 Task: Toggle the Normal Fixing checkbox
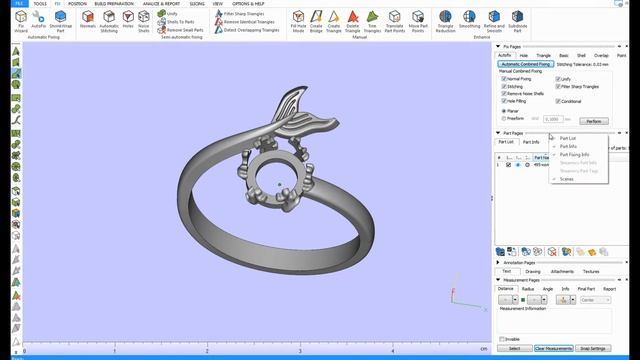pyautogui.click(x=504, y=78)
